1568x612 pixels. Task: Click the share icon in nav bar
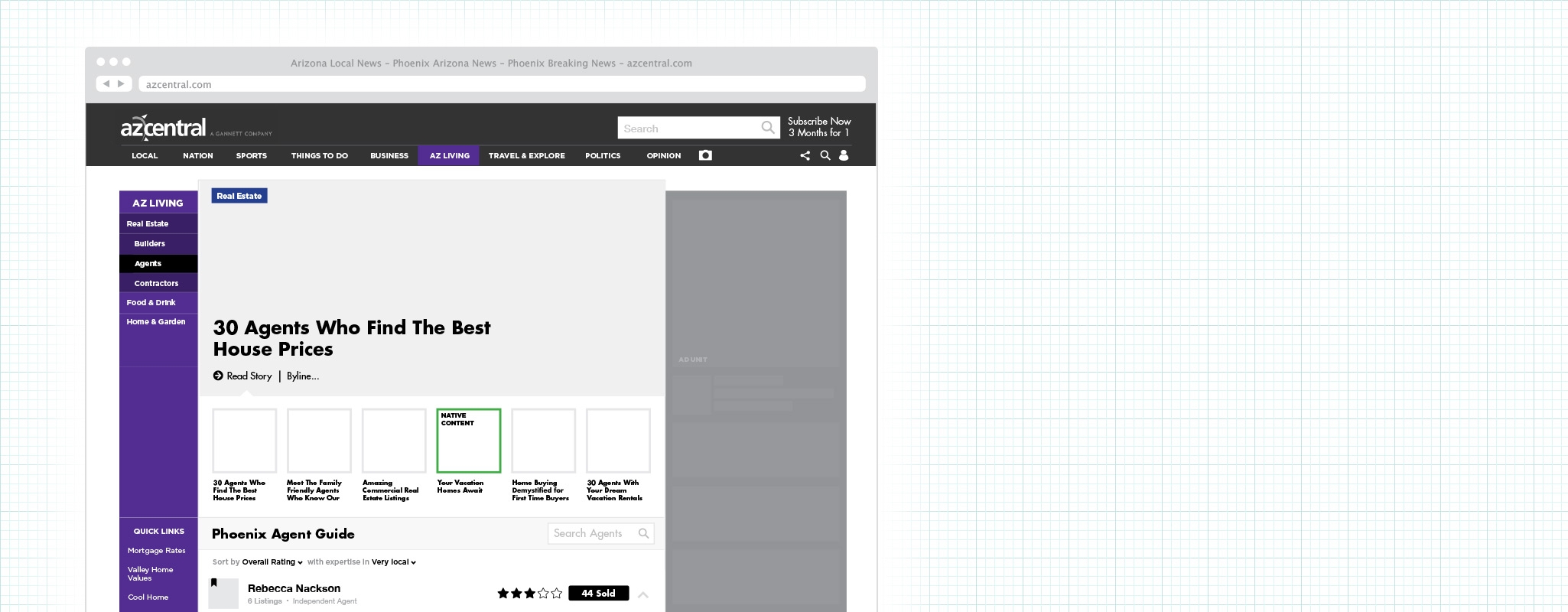tap(805, 155)
